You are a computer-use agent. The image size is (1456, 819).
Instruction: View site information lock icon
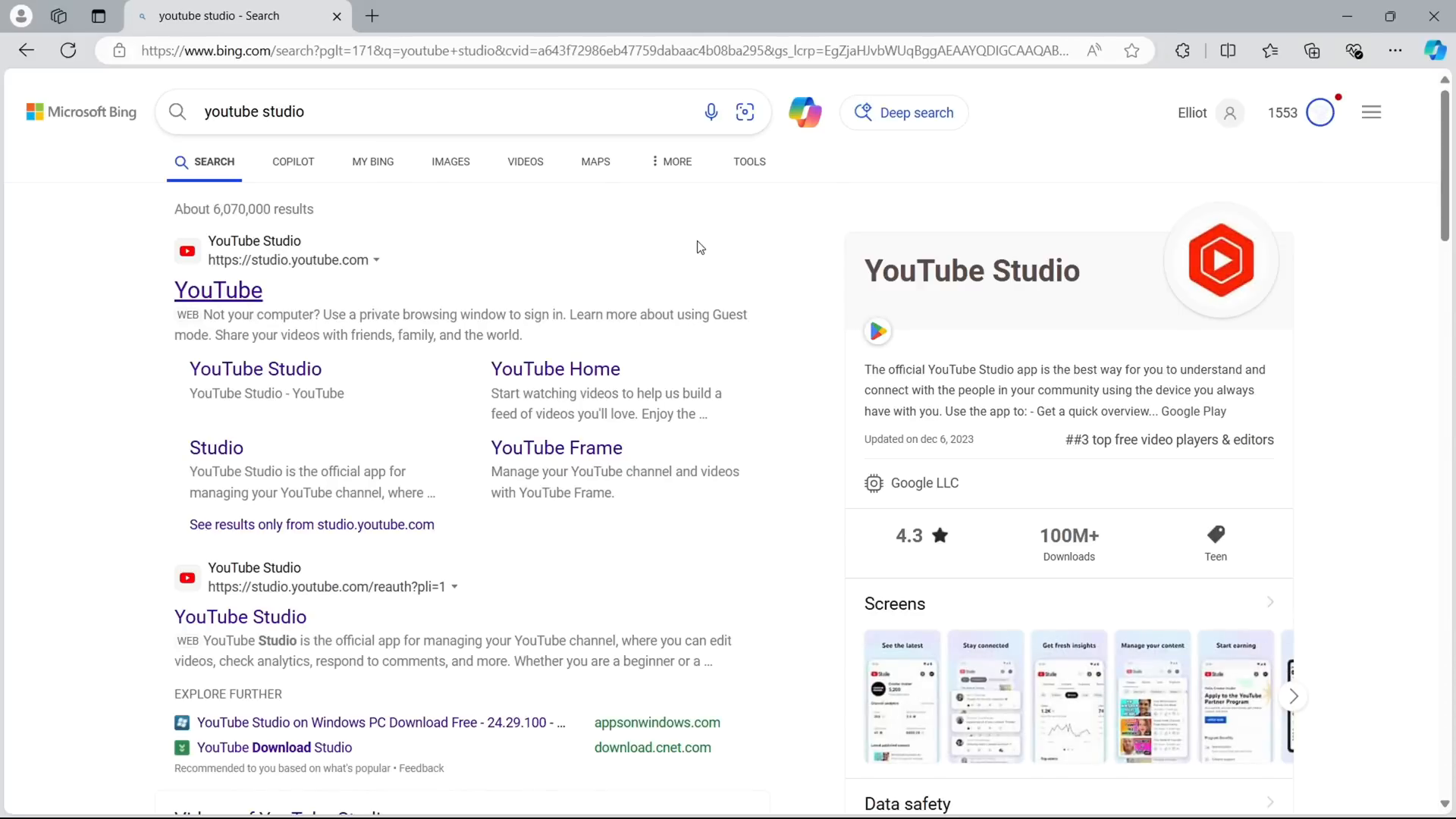point(119,51)
